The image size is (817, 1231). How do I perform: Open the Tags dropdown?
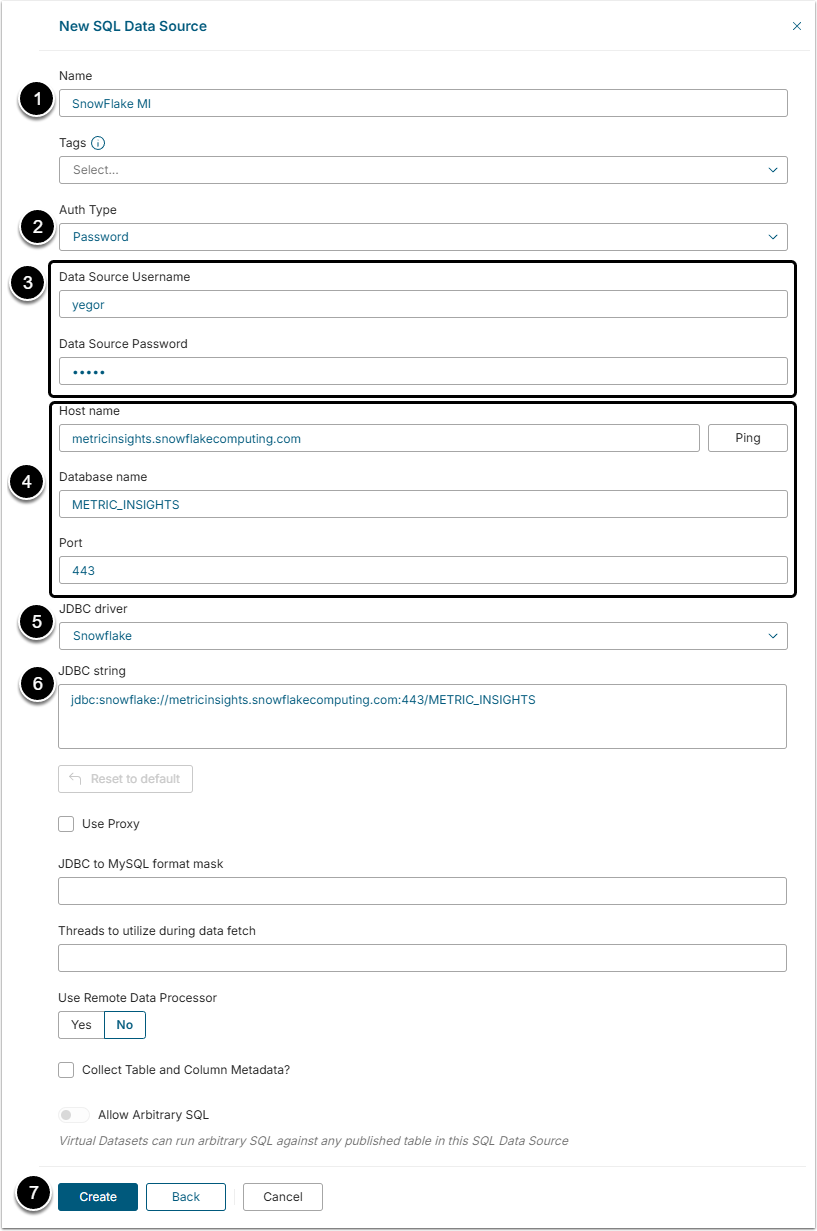pyautogui.click(x=423, y=170)
